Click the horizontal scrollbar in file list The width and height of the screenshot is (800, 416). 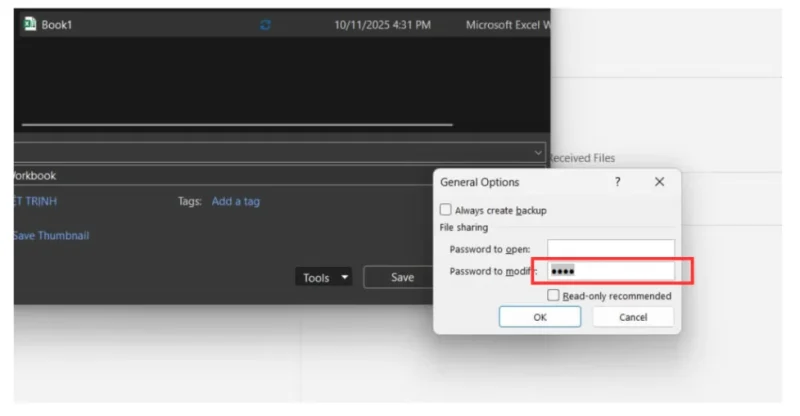237,126
